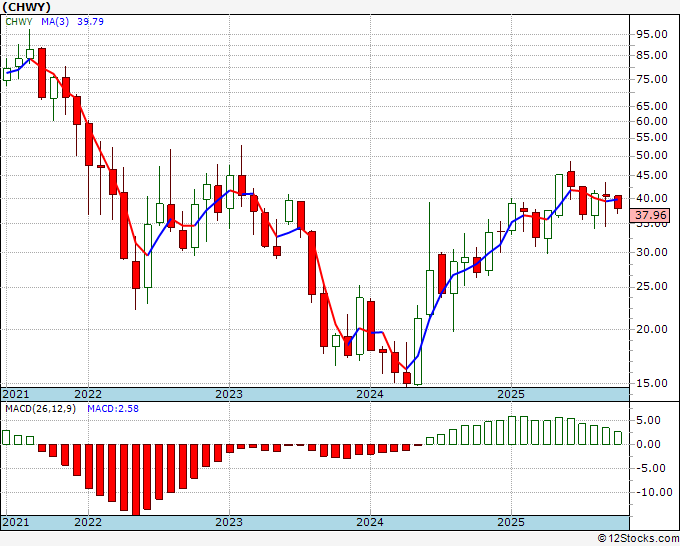The width and height of the screenshot is (680, 546).
Task: Click the 75.00 price axis label
Action: [651, 79]
